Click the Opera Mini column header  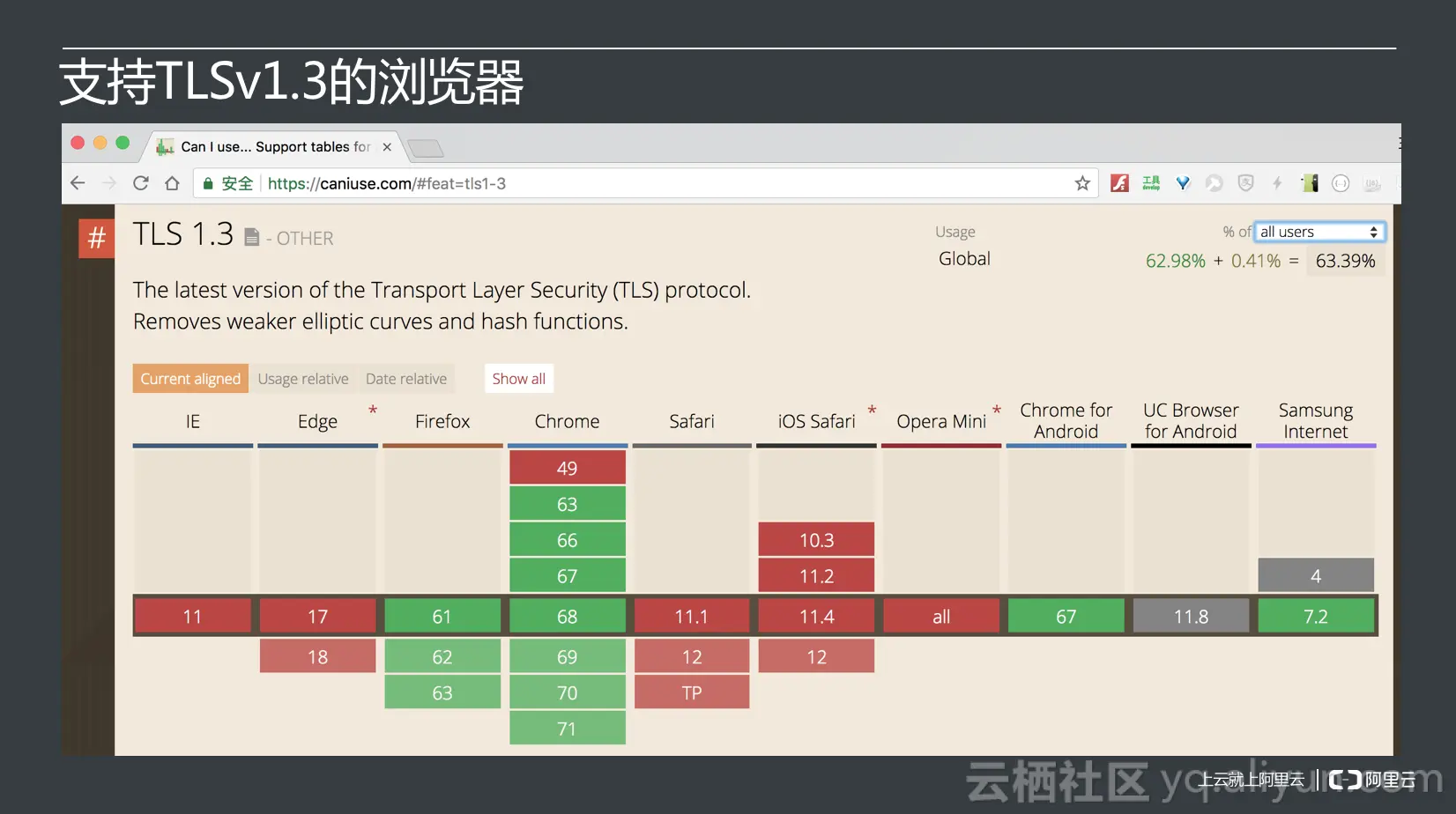(x=941, y=421)
